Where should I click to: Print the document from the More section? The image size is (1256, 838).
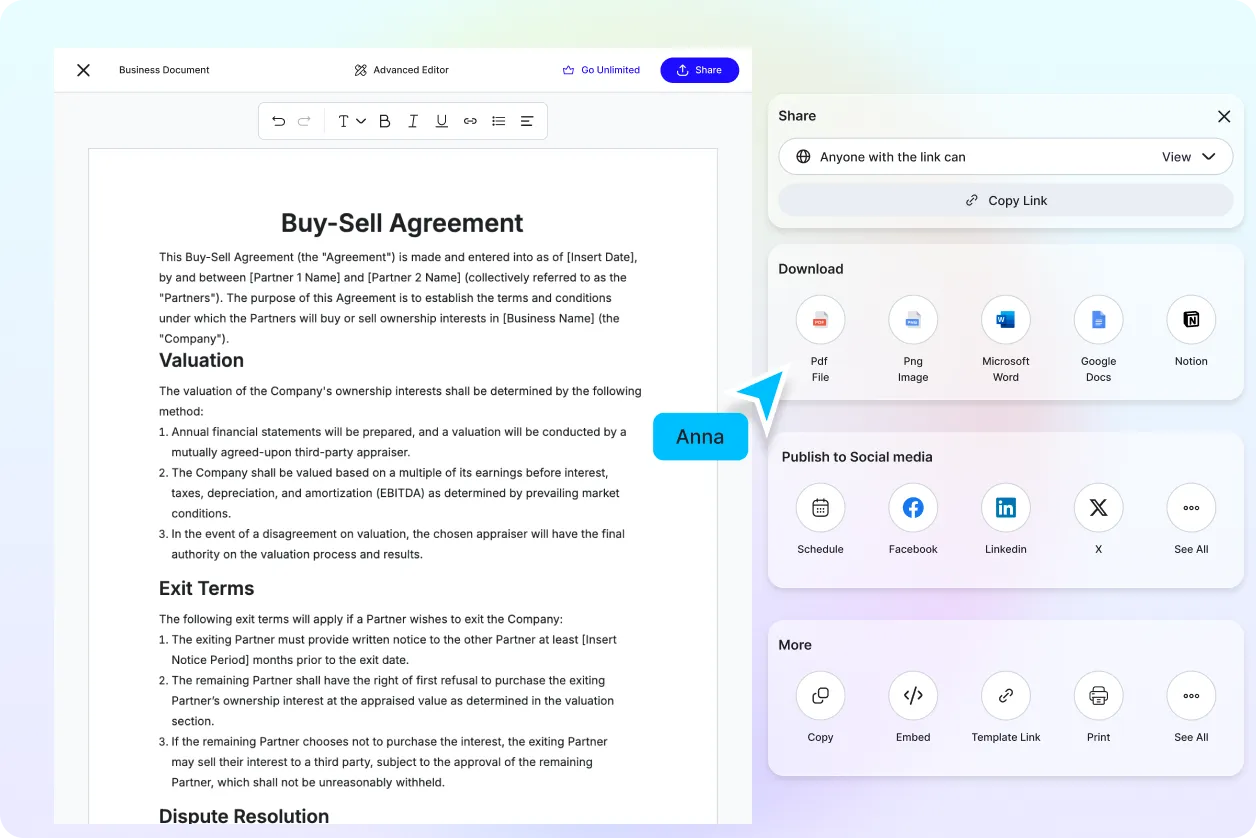tap(1098, 695)
